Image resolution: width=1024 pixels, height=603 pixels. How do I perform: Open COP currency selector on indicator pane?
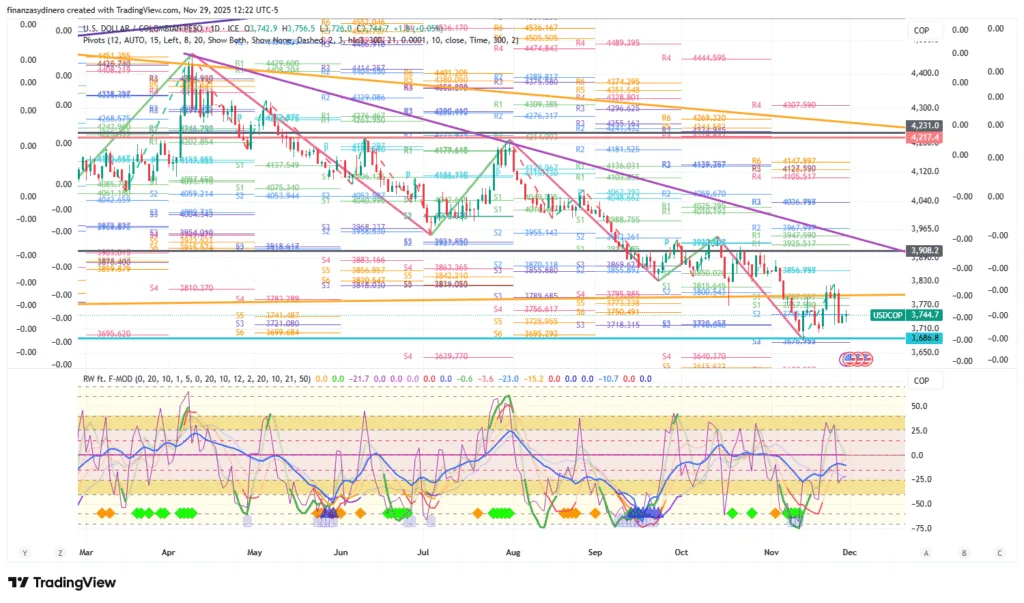[x=921, y=380]
